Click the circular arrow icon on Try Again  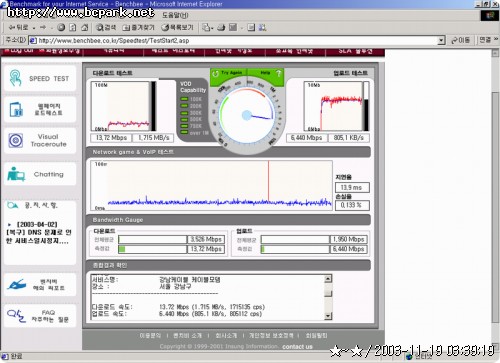pyautogui.click(x=215, y=73)
